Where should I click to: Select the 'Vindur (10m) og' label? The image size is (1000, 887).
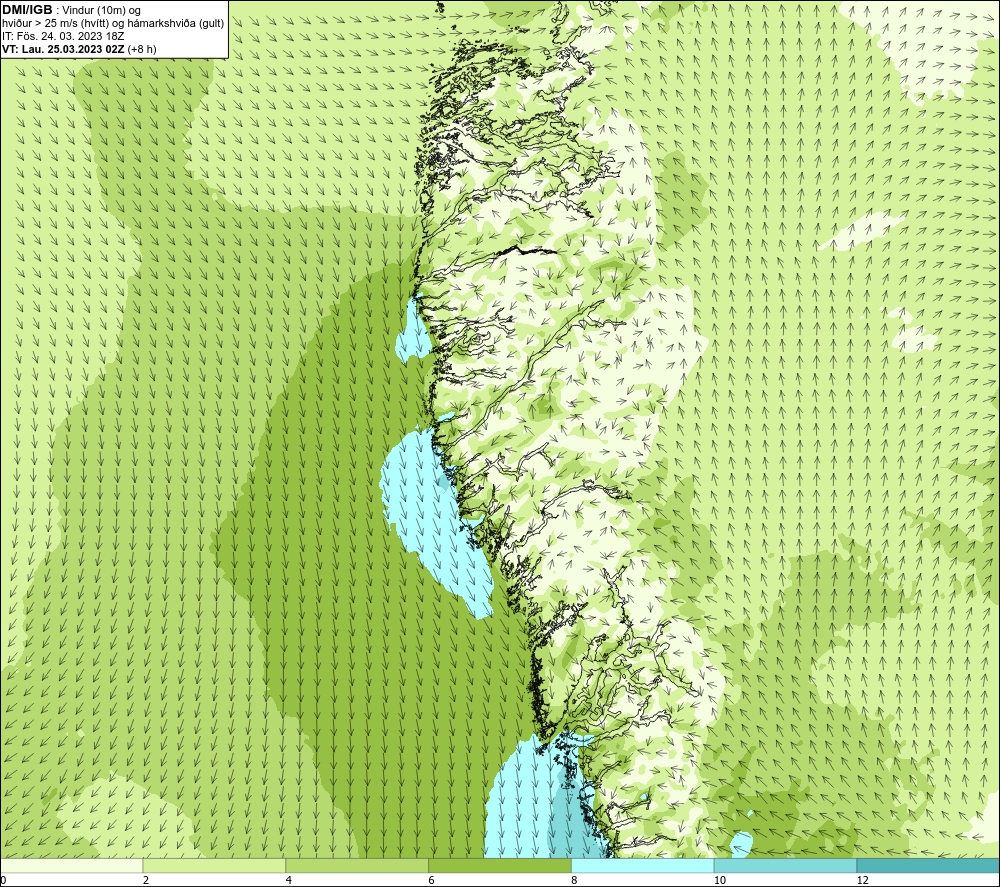[x=102, y=10]
